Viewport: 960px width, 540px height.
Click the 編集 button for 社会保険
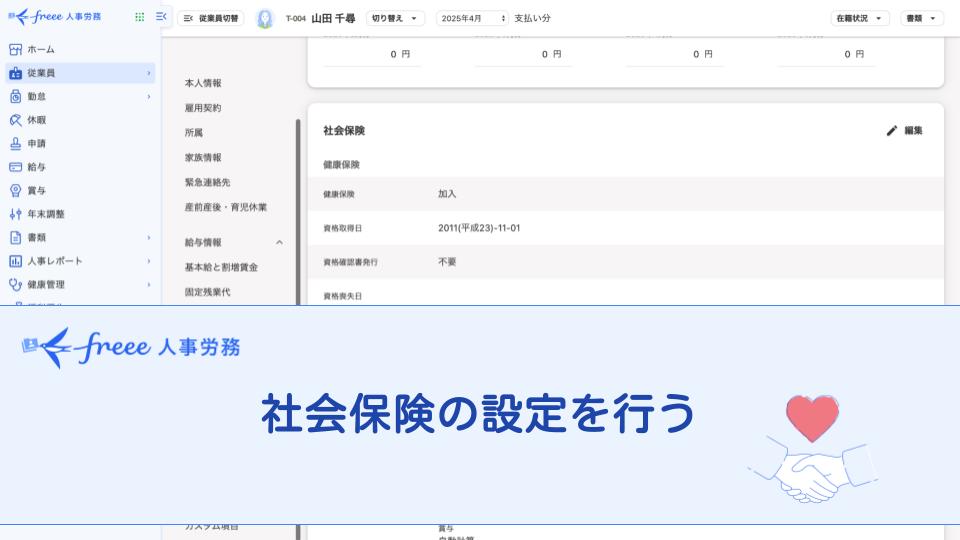(x=905, y=130)
